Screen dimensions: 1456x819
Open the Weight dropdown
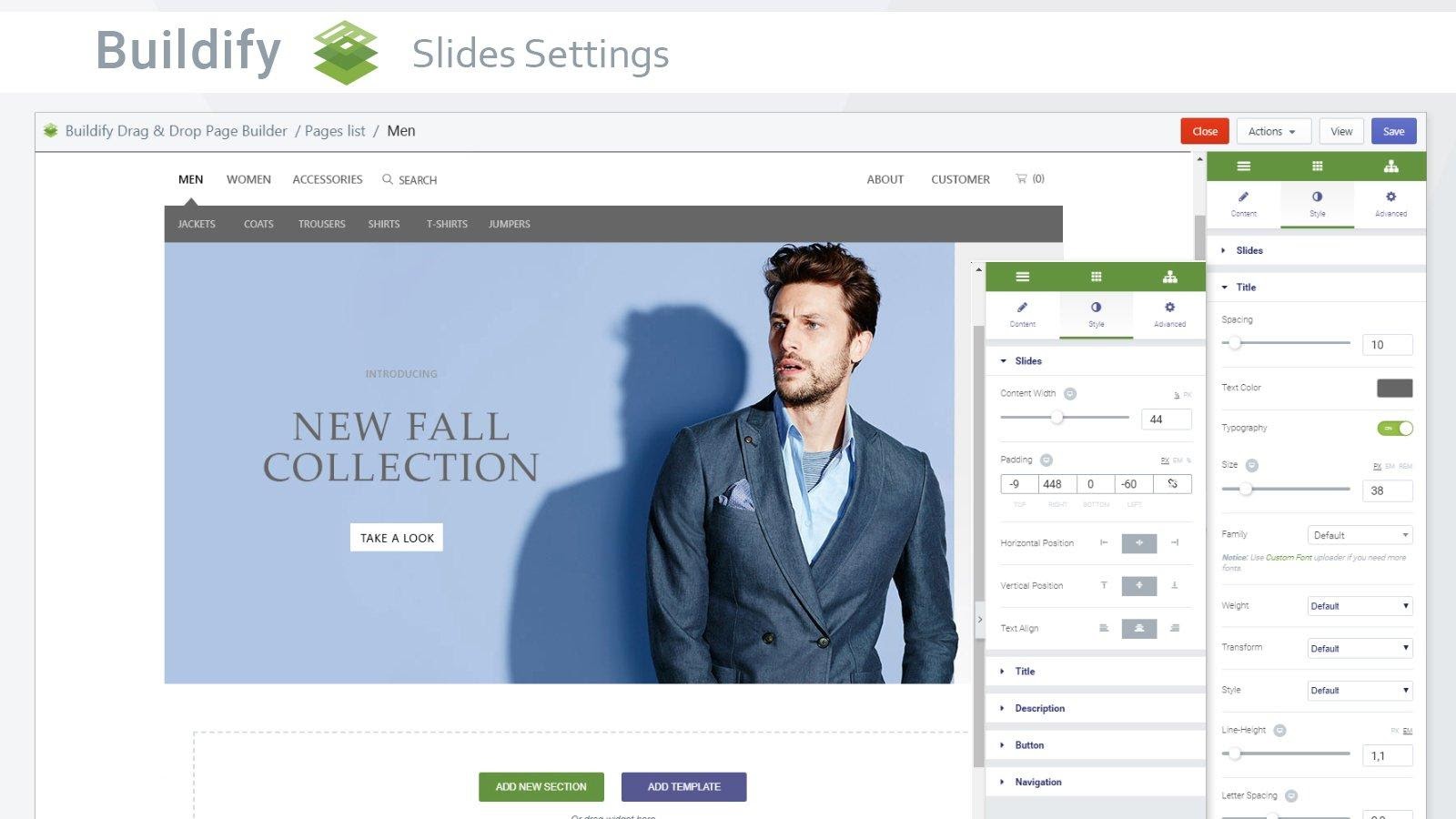click(x=1360, y=606)
